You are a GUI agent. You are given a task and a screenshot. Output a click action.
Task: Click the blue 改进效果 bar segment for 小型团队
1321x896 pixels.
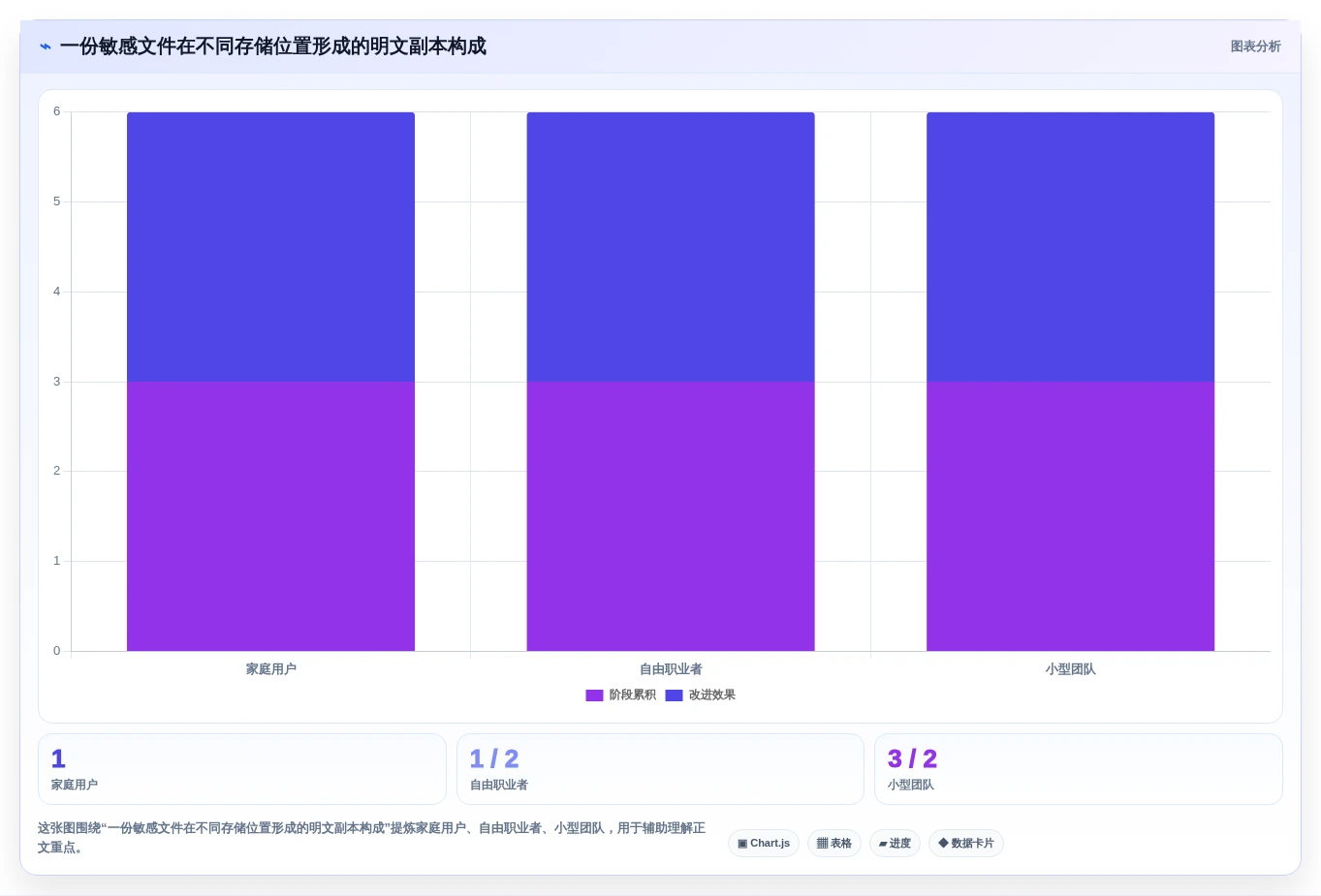coord(1070,247)
